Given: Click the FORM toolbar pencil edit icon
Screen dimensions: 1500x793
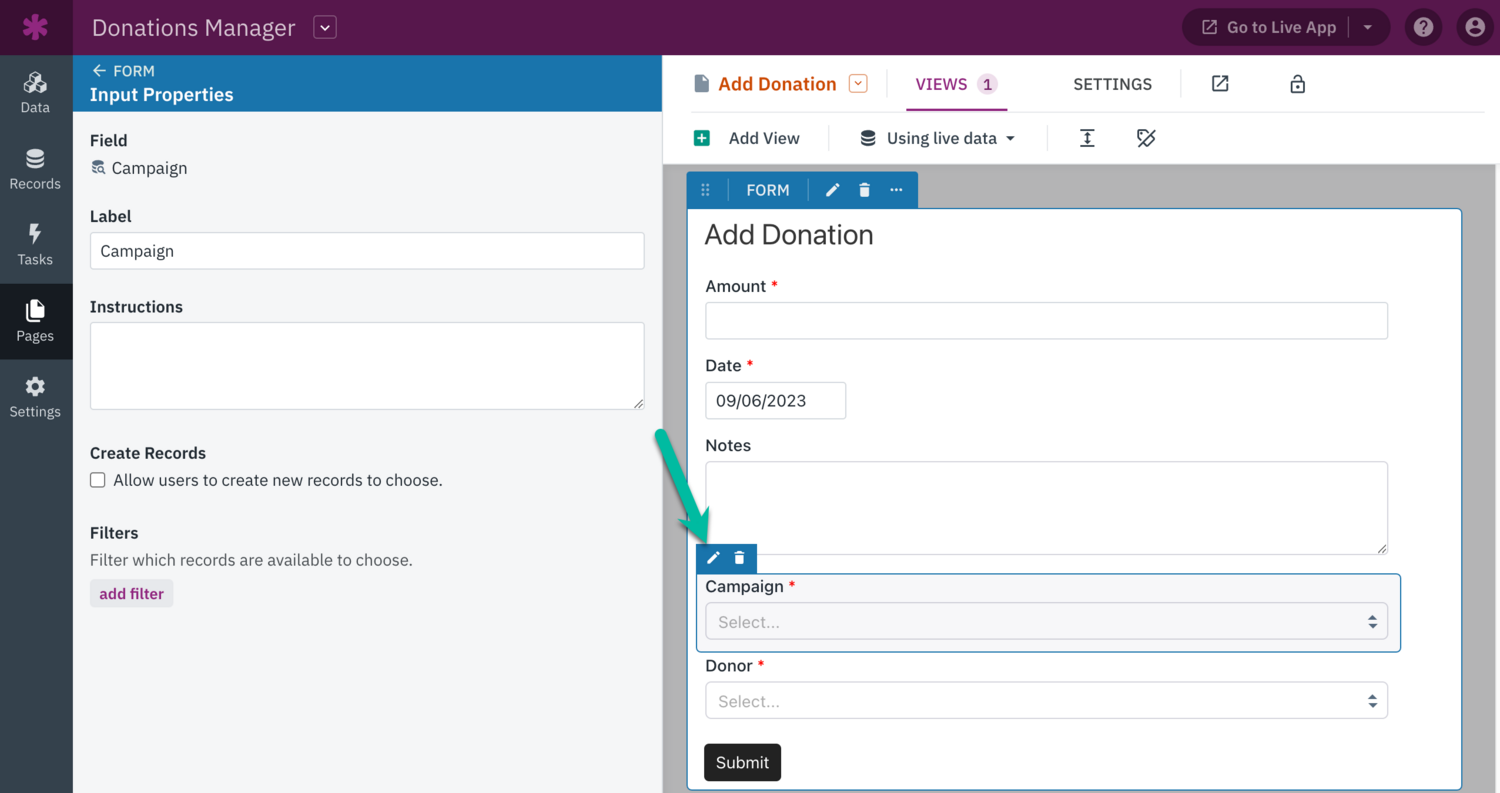Looking at the screenshot, I should tap(832, 190).
